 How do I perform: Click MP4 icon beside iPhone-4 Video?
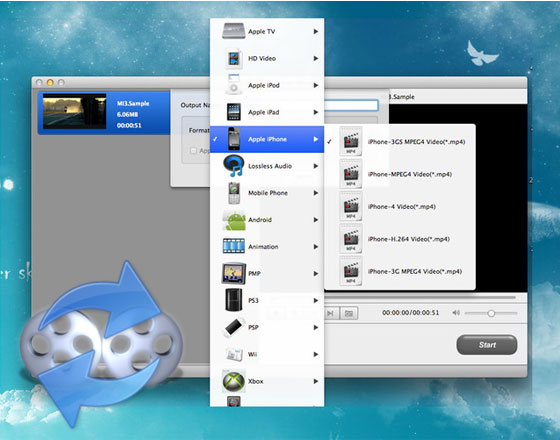coord(351,207)
